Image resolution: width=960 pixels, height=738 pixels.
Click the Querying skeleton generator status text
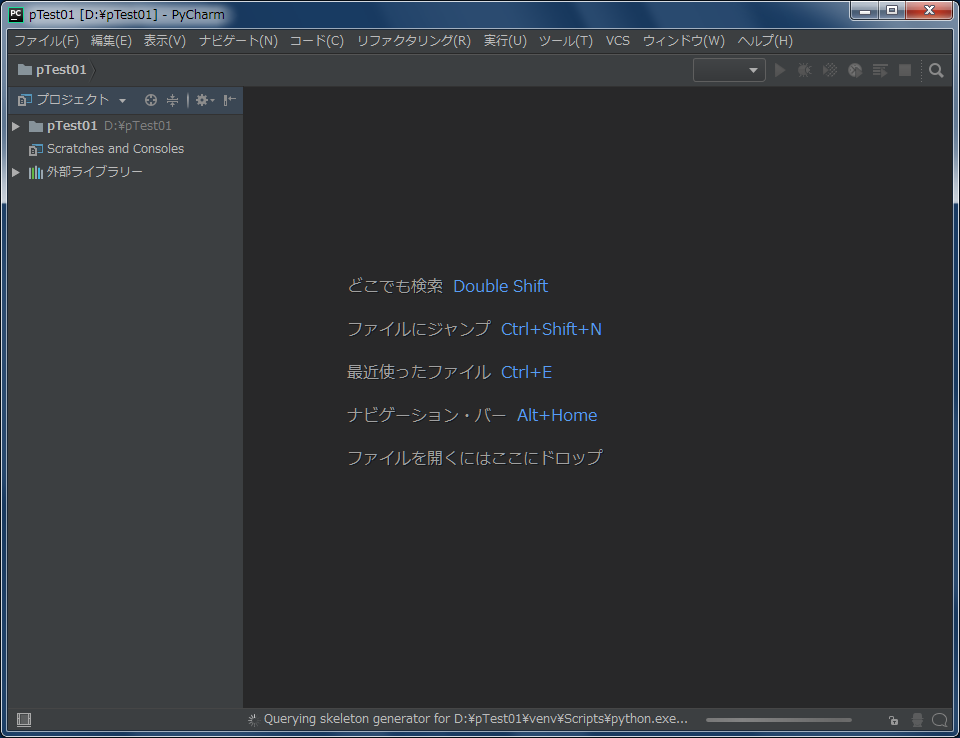(476, 719)
